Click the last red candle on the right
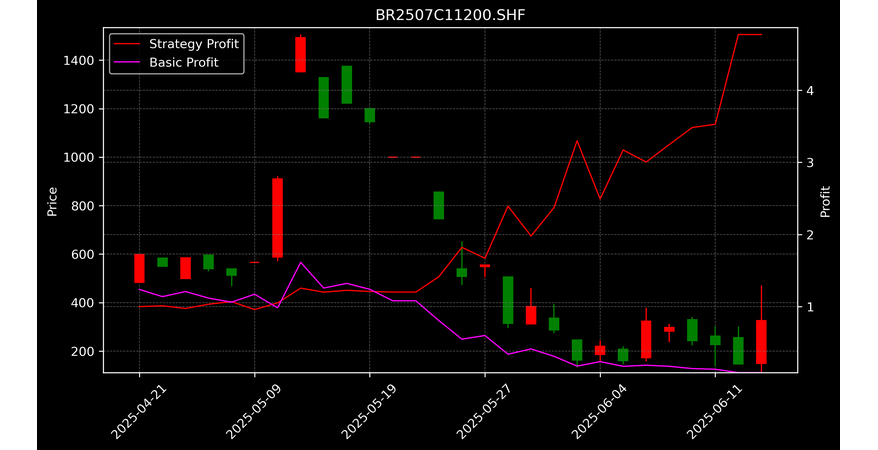 (x=762, y=341)
